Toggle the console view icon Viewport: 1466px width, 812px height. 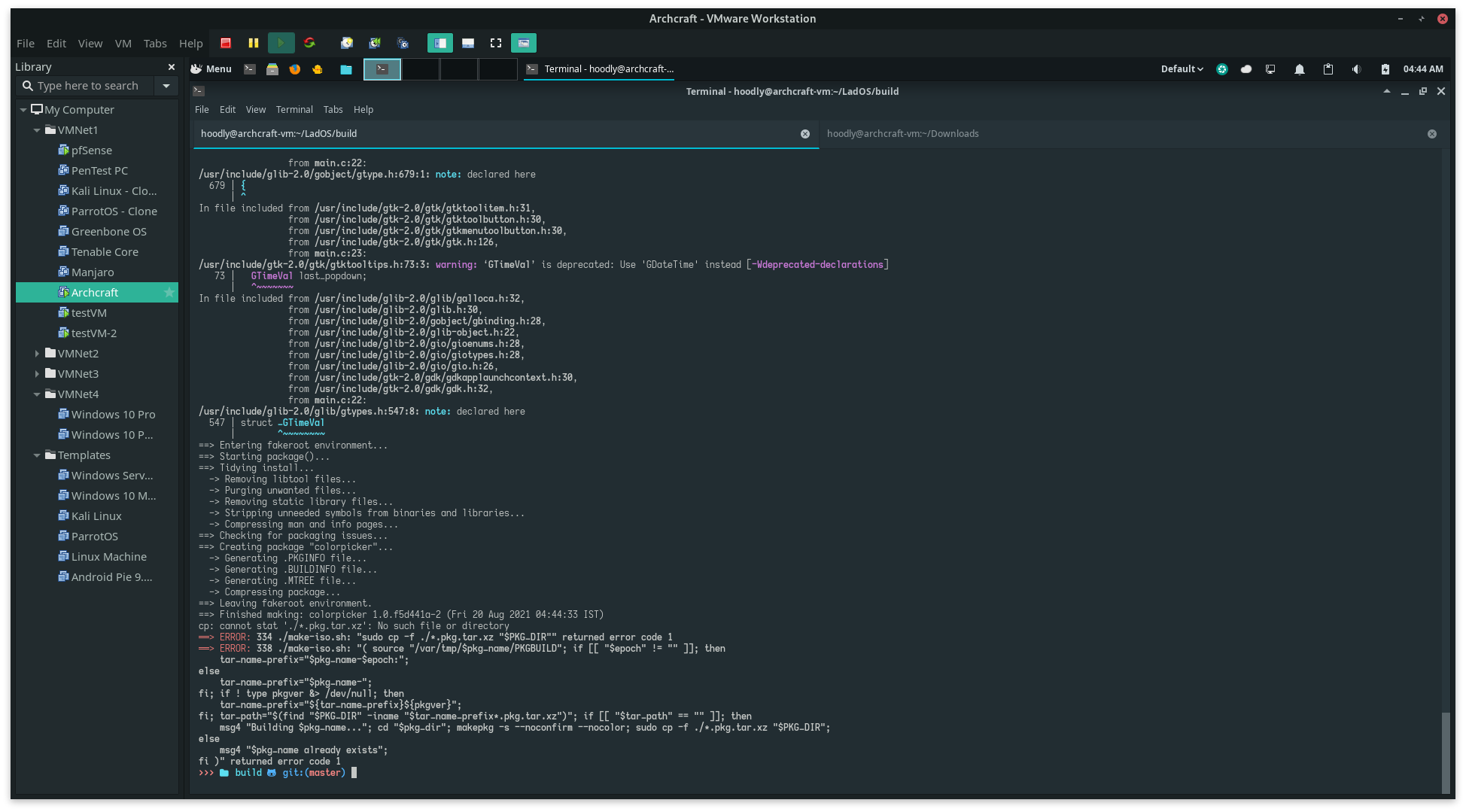[x=524, y=44]
